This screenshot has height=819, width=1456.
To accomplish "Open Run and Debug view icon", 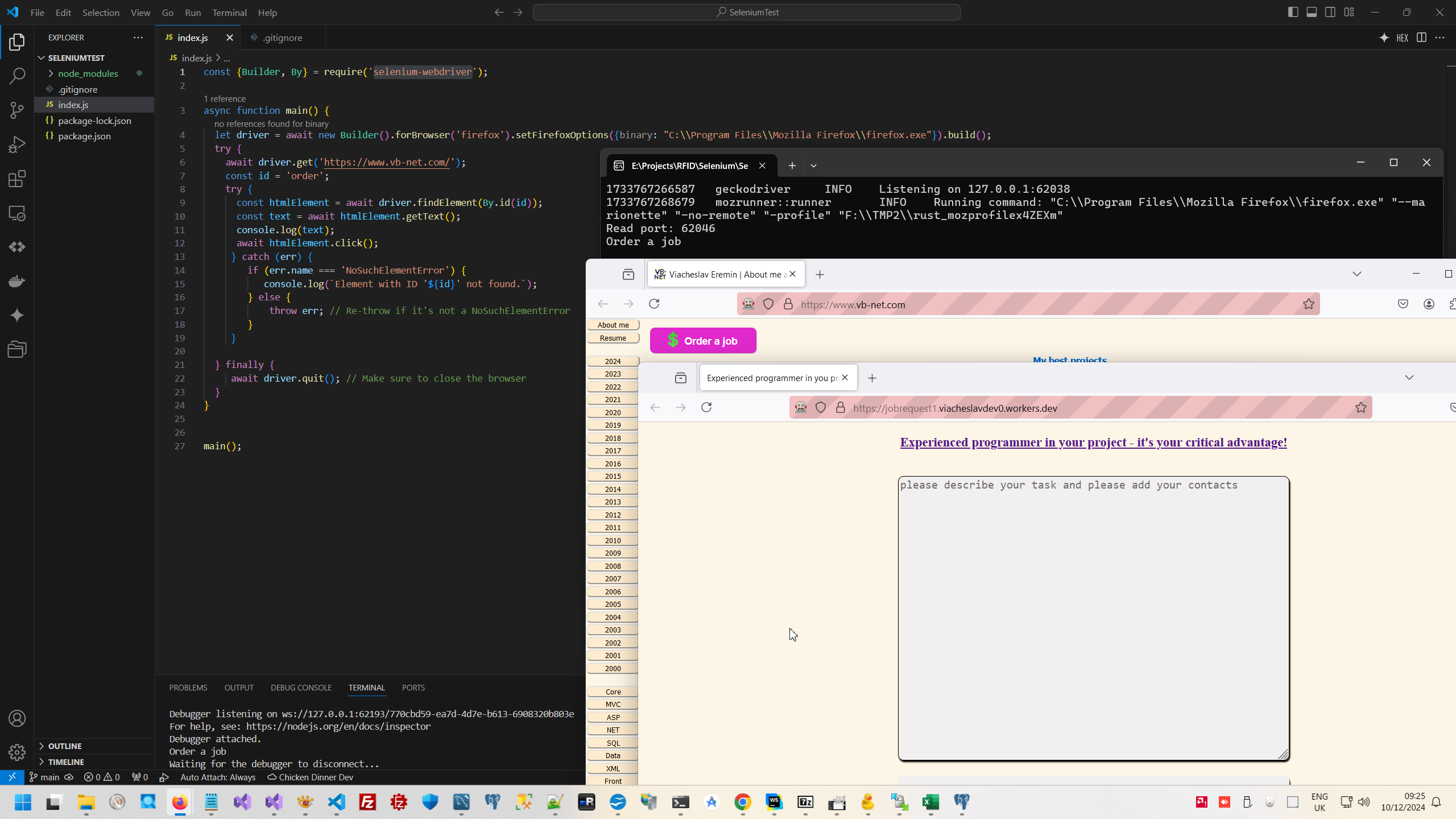I will tap(17, 144).
